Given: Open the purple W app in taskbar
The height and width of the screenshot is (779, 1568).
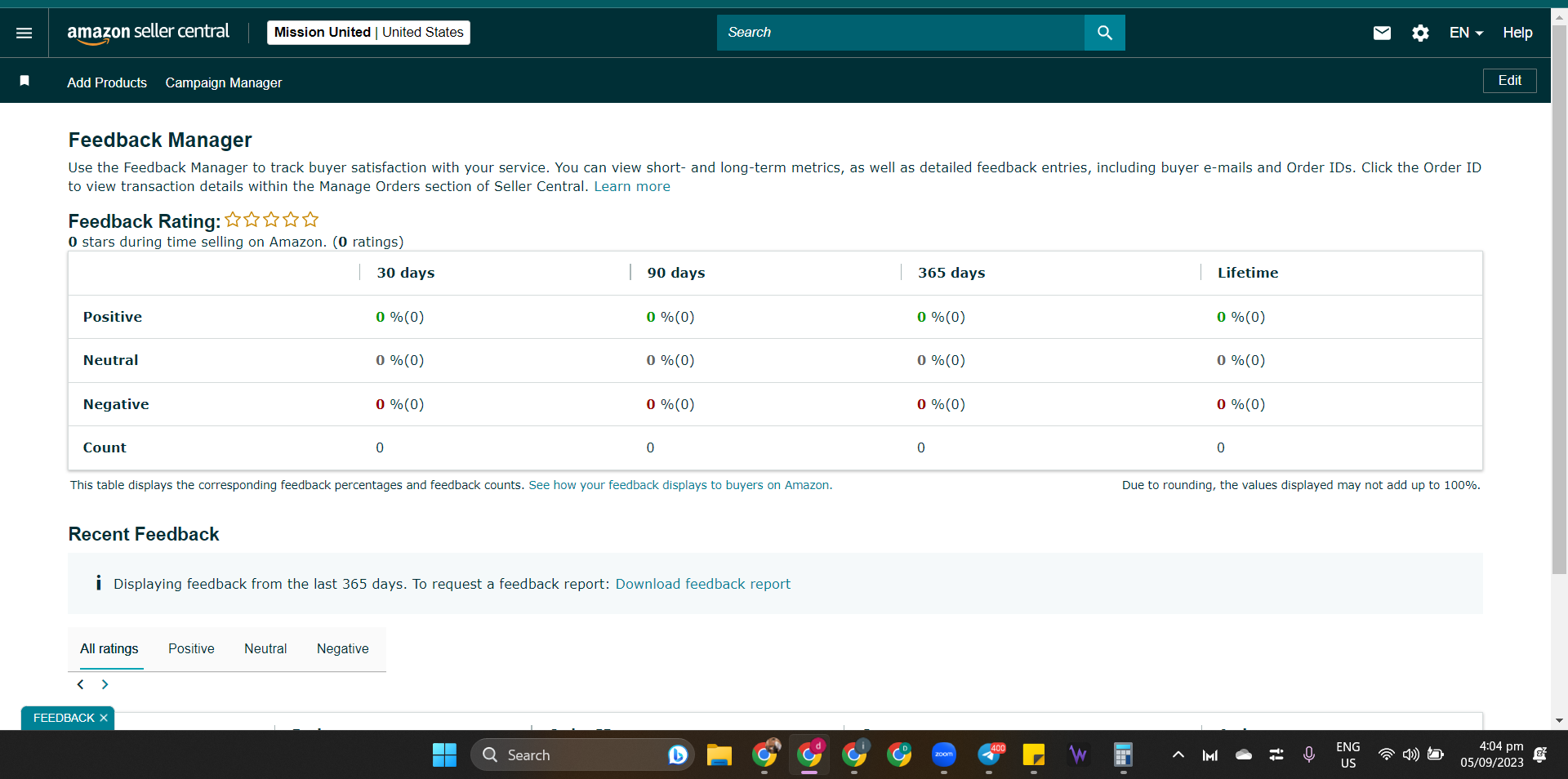Looking at the screenshot, I should (1078, 755).
